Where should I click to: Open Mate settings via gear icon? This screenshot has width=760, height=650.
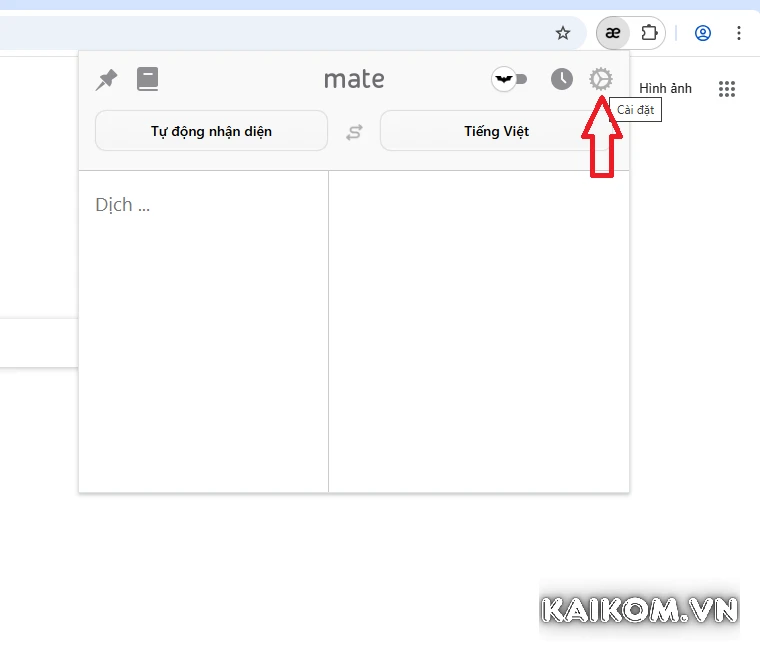pos(600,79)
